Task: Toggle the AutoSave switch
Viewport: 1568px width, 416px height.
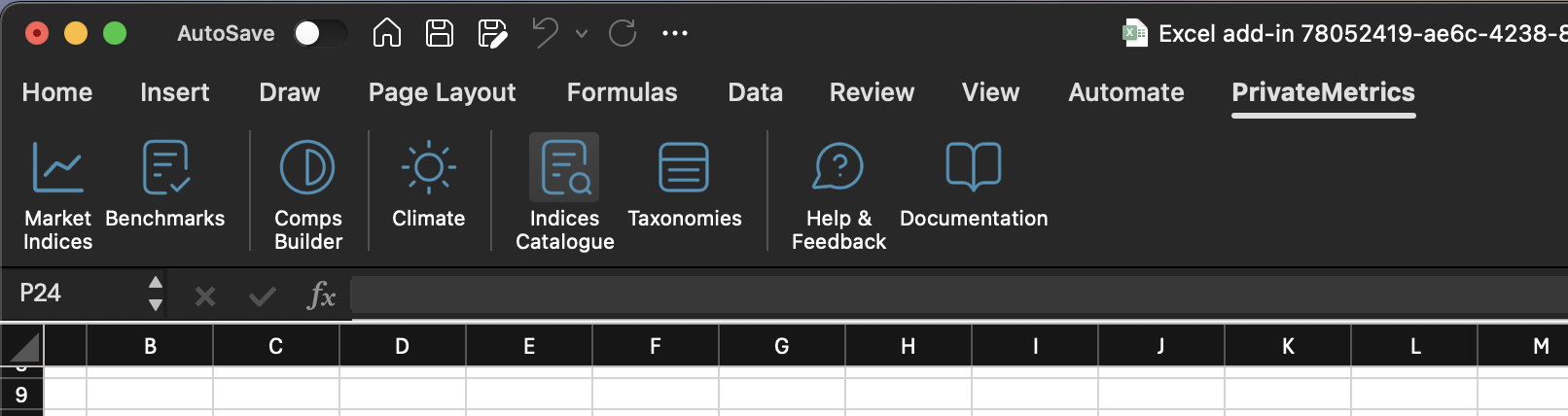Action: click(319, 34)
